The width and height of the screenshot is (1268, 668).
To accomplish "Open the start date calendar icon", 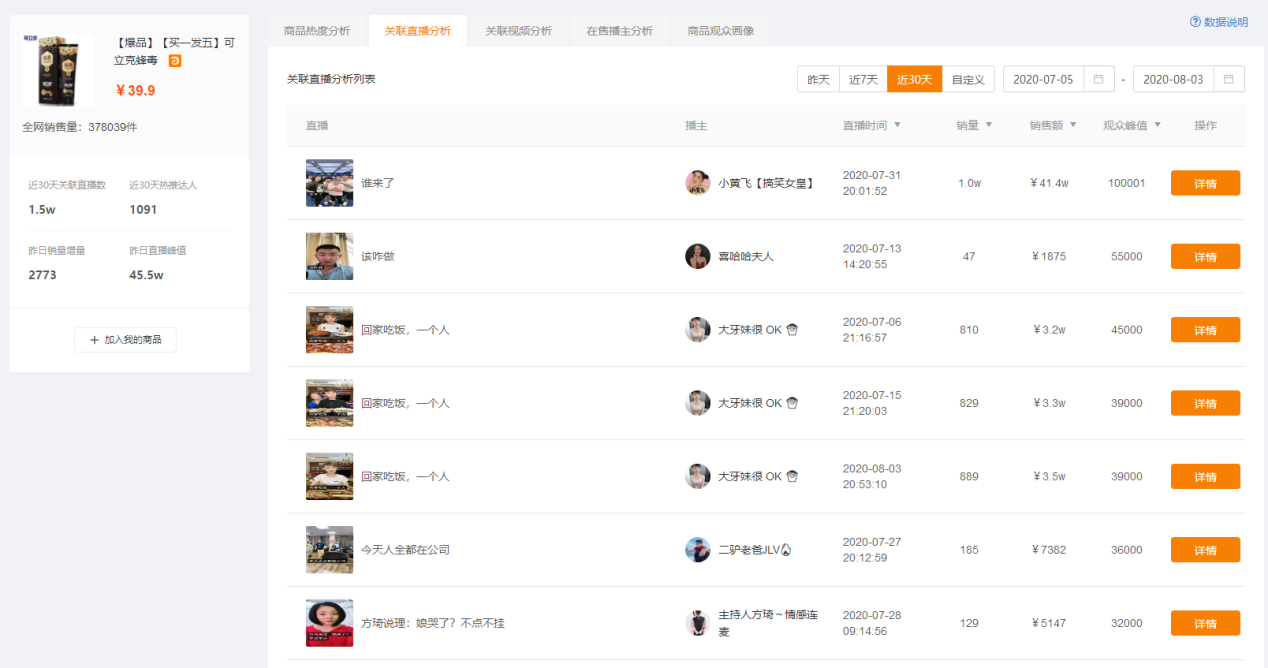I will point(1098,79).
